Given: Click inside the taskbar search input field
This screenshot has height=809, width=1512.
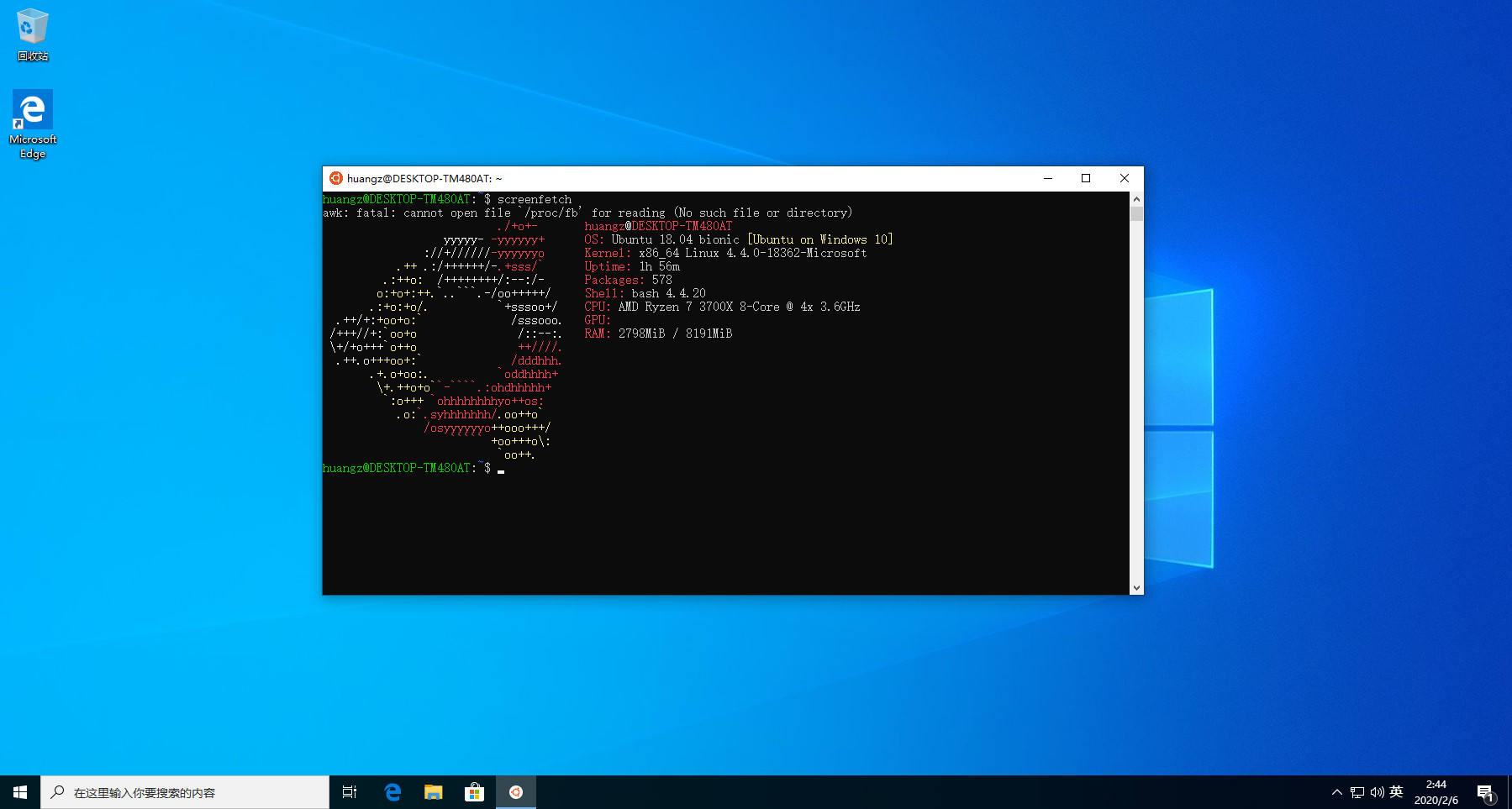Looking at the screenshot, I should [185, 791].
